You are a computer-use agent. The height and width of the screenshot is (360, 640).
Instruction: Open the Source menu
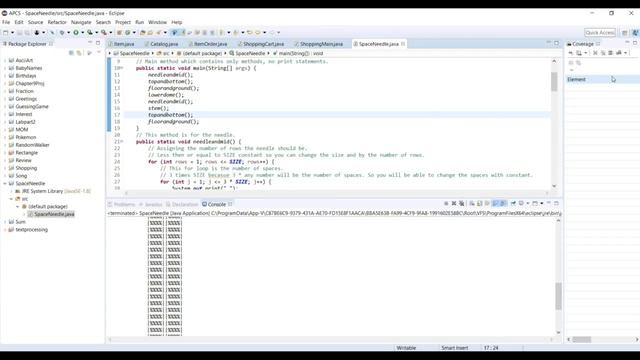[x=35, y=22]
